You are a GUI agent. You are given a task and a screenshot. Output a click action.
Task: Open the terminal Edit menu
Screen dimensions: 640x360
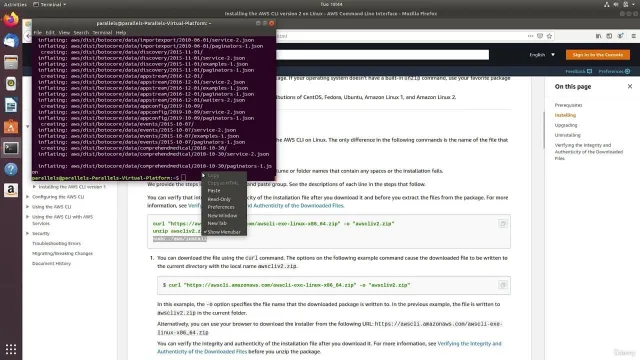tap(50, 32)
